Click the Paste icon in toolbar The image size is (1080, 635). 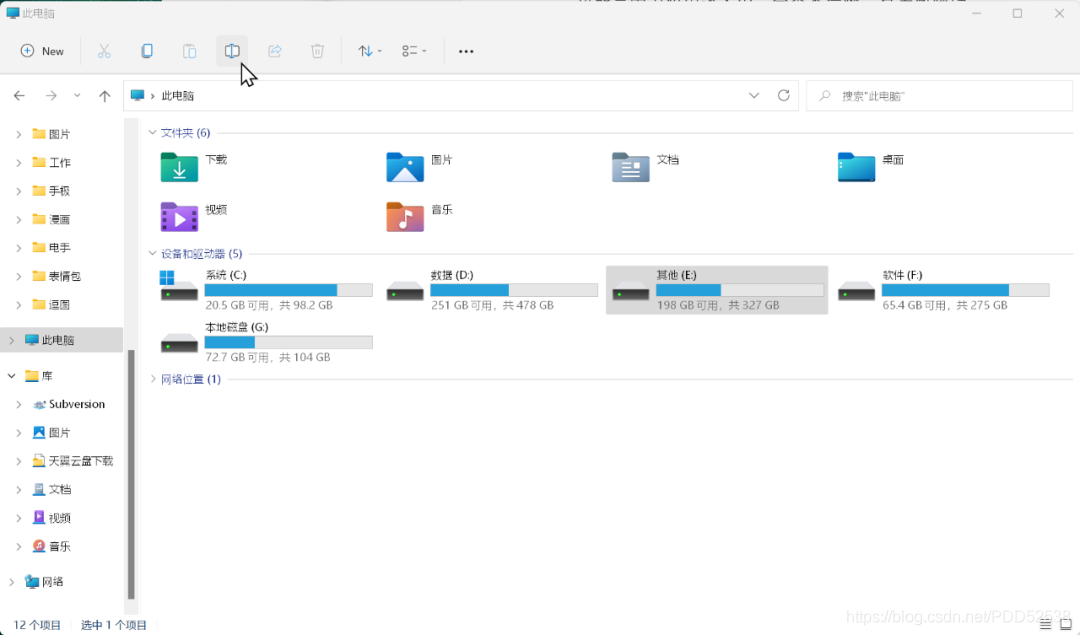[x=189, y=51]
